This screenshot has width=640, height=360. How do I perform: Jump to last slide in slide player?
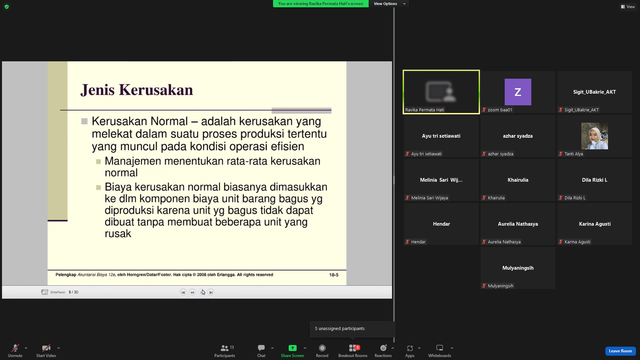(211, 292)
